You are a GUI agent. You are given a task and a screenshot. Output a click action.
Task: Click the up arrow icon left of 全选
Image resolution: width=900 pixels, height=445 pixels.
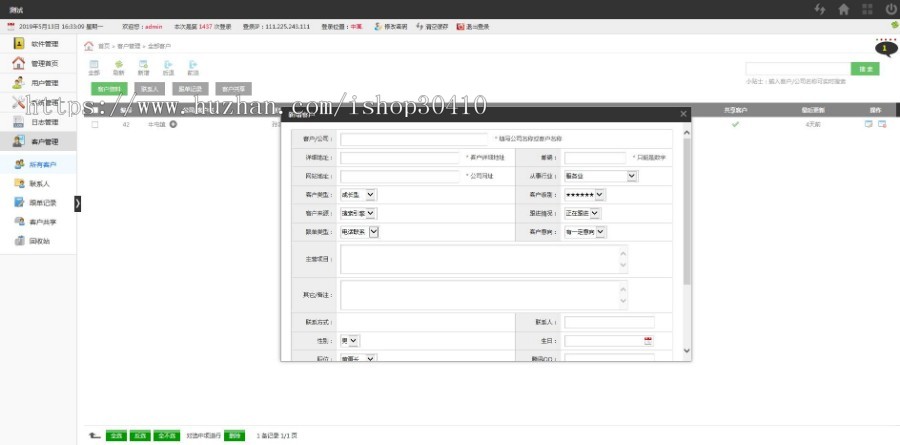coord(95,436)
